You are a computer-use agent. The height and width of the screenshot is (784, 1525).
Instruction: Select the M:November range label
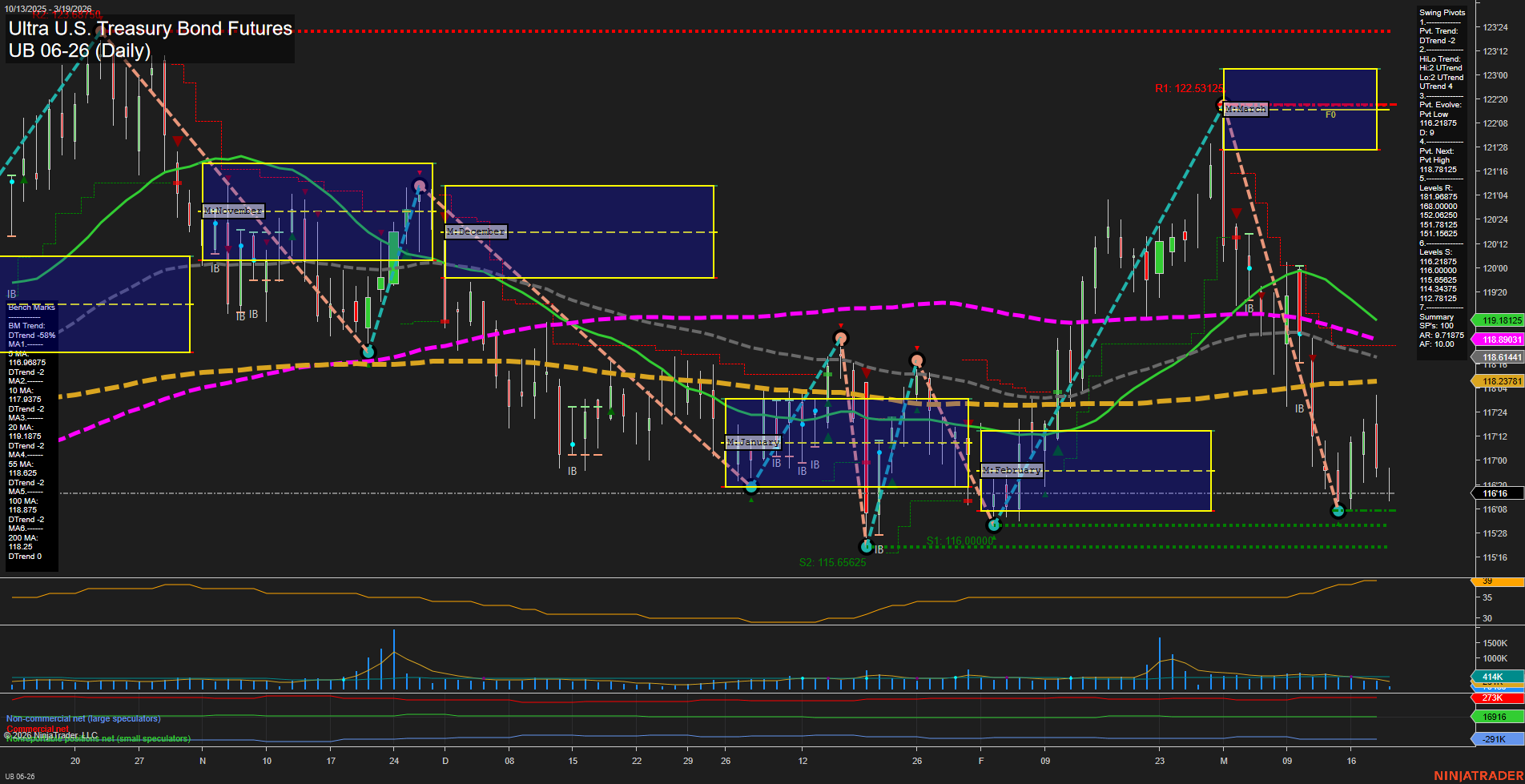click(x=232, y=211)
